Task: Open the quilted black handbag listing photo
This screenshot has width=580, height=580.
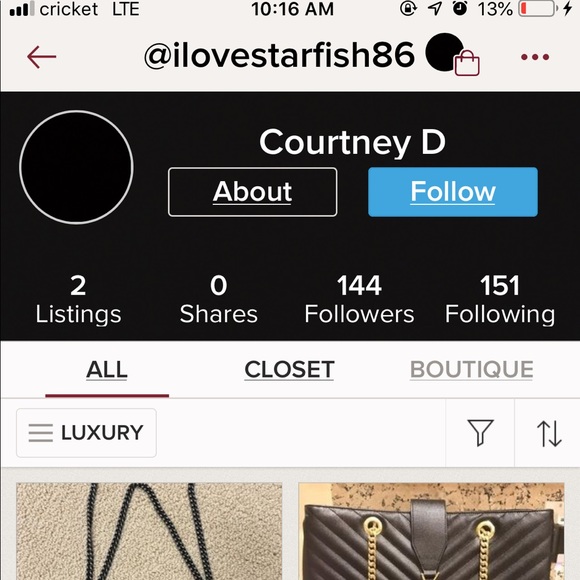Action: (431, 531)
